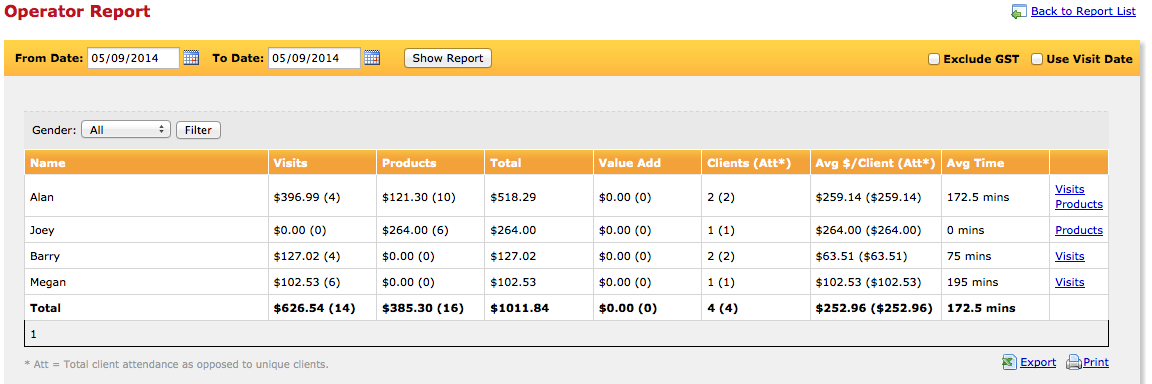Click the Print link
1152x384 pixels.
pos(1095,362)
